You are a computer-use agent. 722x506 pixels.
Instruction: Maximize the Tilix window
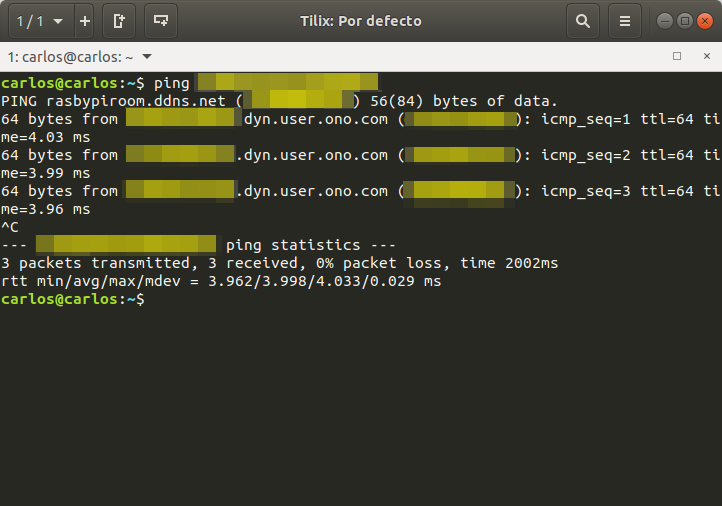[x=685, y=21]
